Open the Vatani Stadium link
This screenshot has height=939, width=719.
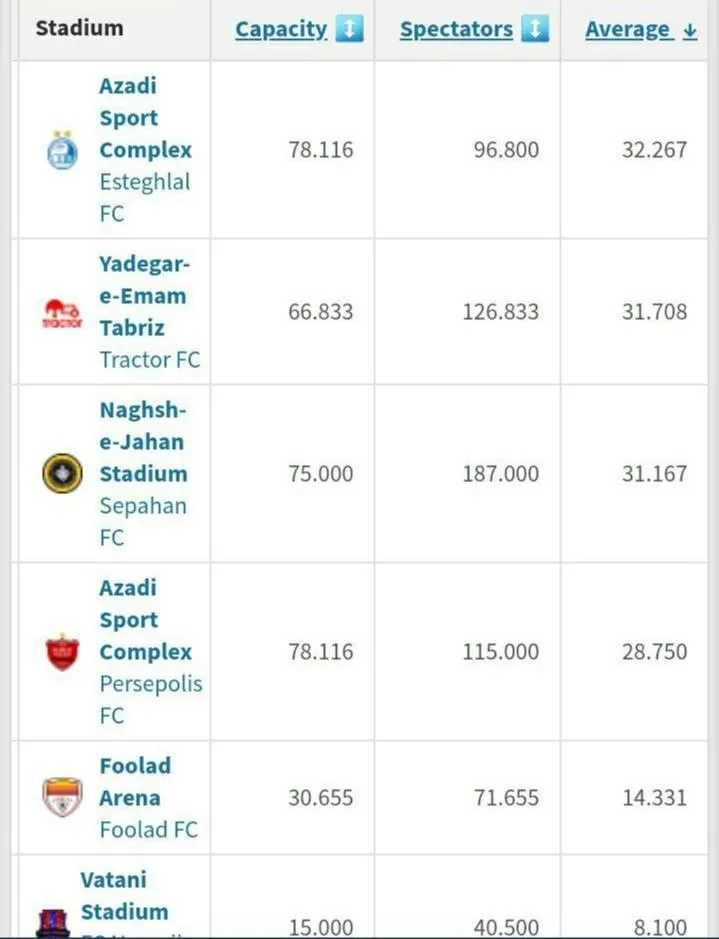click(125, 896)
